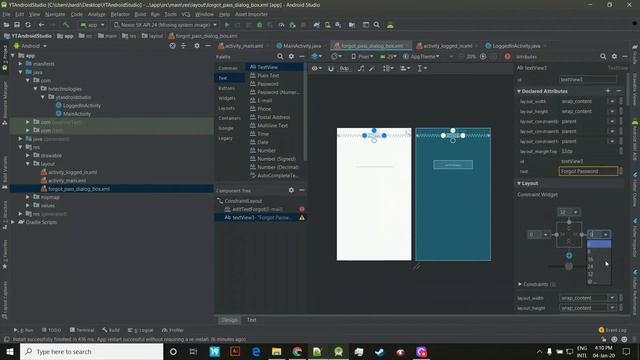Open LoggedInActivity in project tree
Screen dimensions: 640x360
[82, 105]
